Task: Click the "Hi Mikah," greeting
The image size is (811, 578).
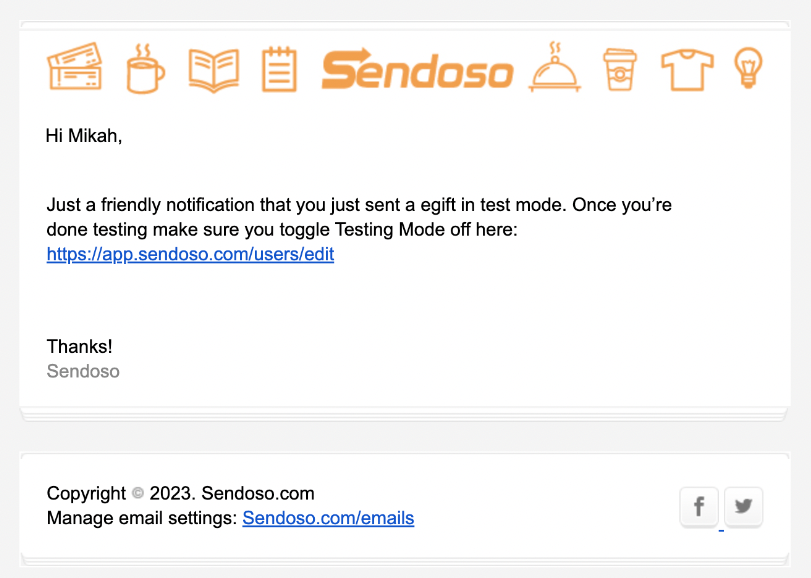Action: point(84,136)
